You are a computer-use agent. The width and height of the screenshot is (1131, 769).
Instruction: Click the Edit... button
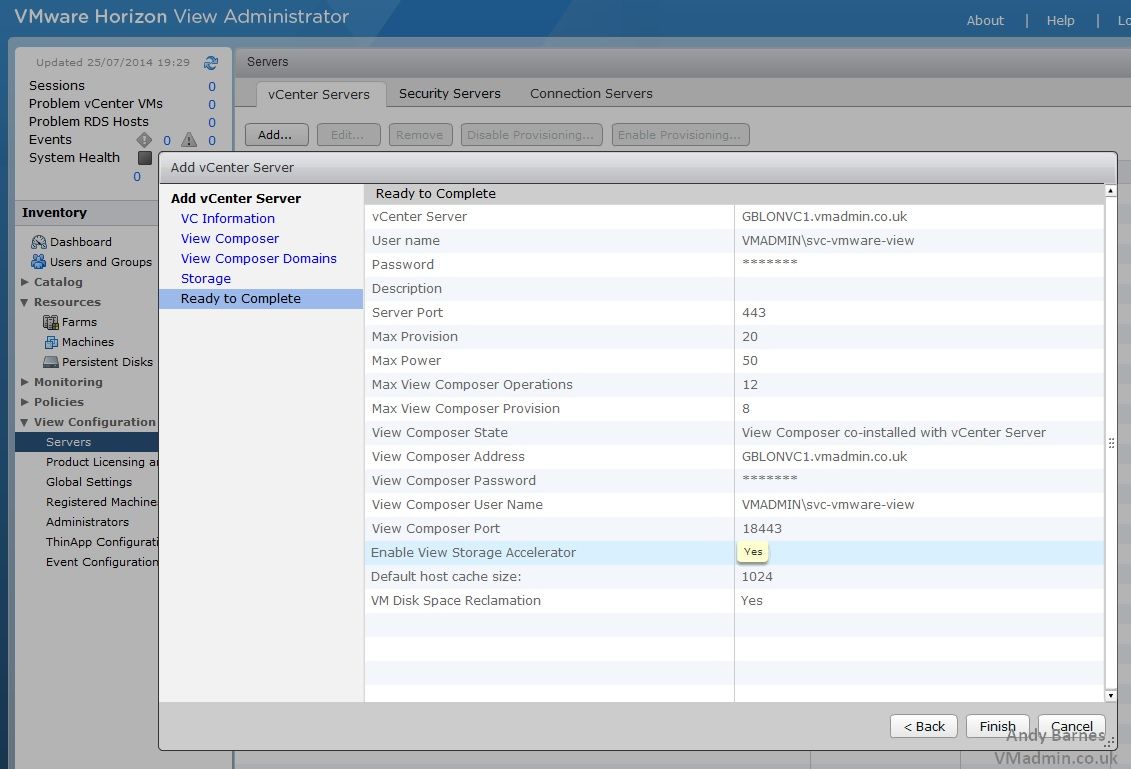point(348,135)
